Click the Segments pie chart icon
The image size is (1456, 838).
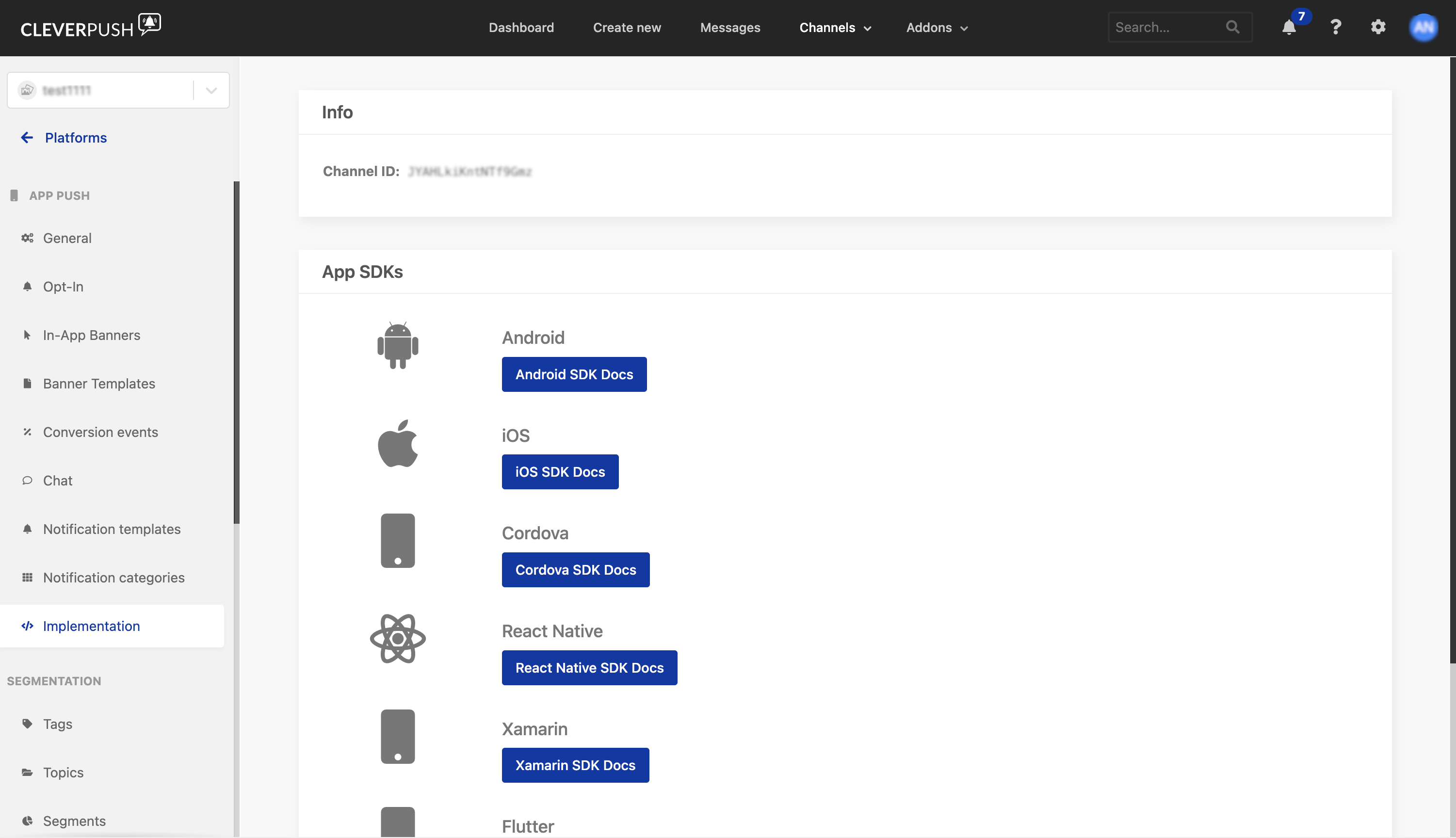point(27,821)
